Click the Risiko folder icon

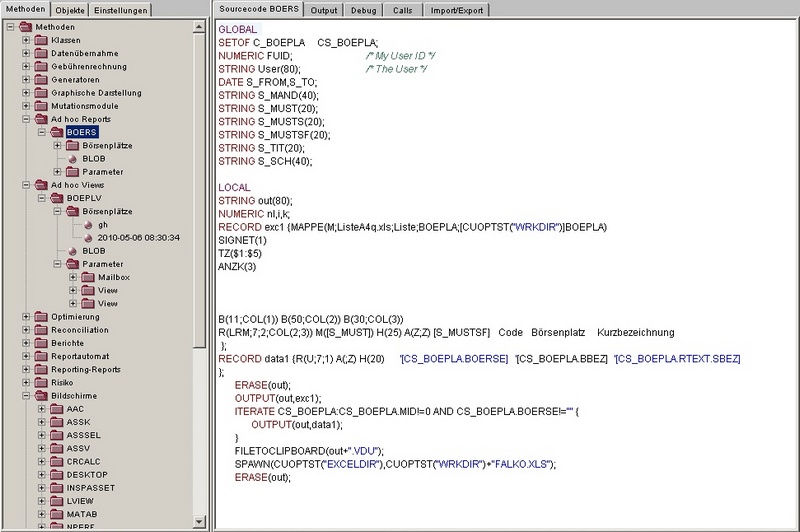41,382
